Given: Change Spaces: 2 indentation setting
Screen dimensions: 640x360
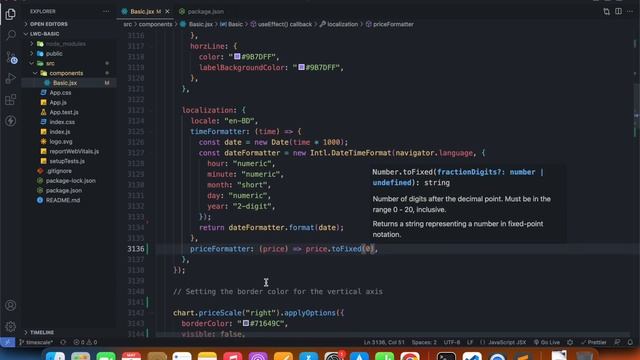Looking at the screenshot, I should (424, 342).
